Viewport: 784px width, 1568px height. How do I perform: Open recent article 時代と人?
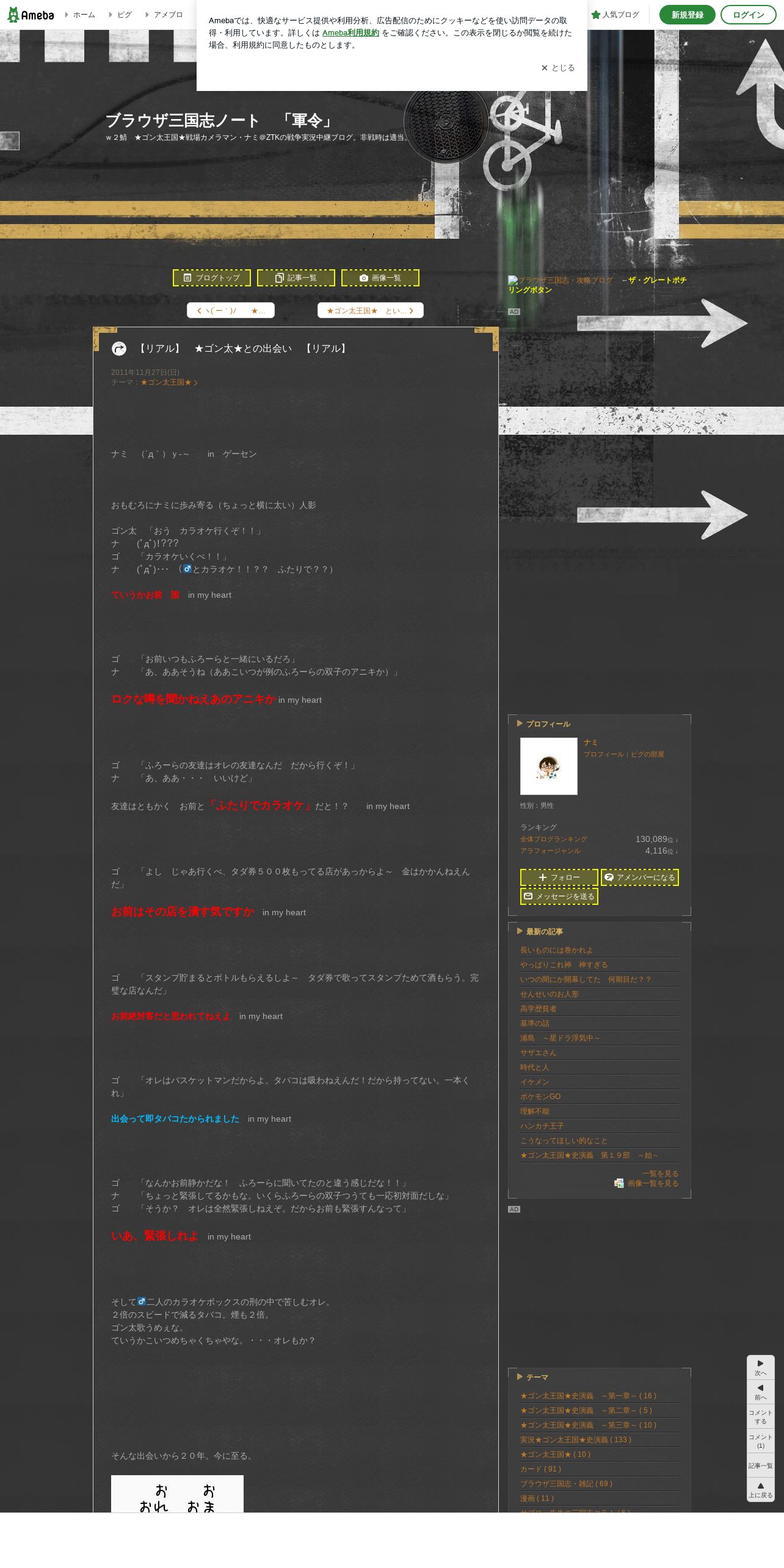pos(535,1067)
